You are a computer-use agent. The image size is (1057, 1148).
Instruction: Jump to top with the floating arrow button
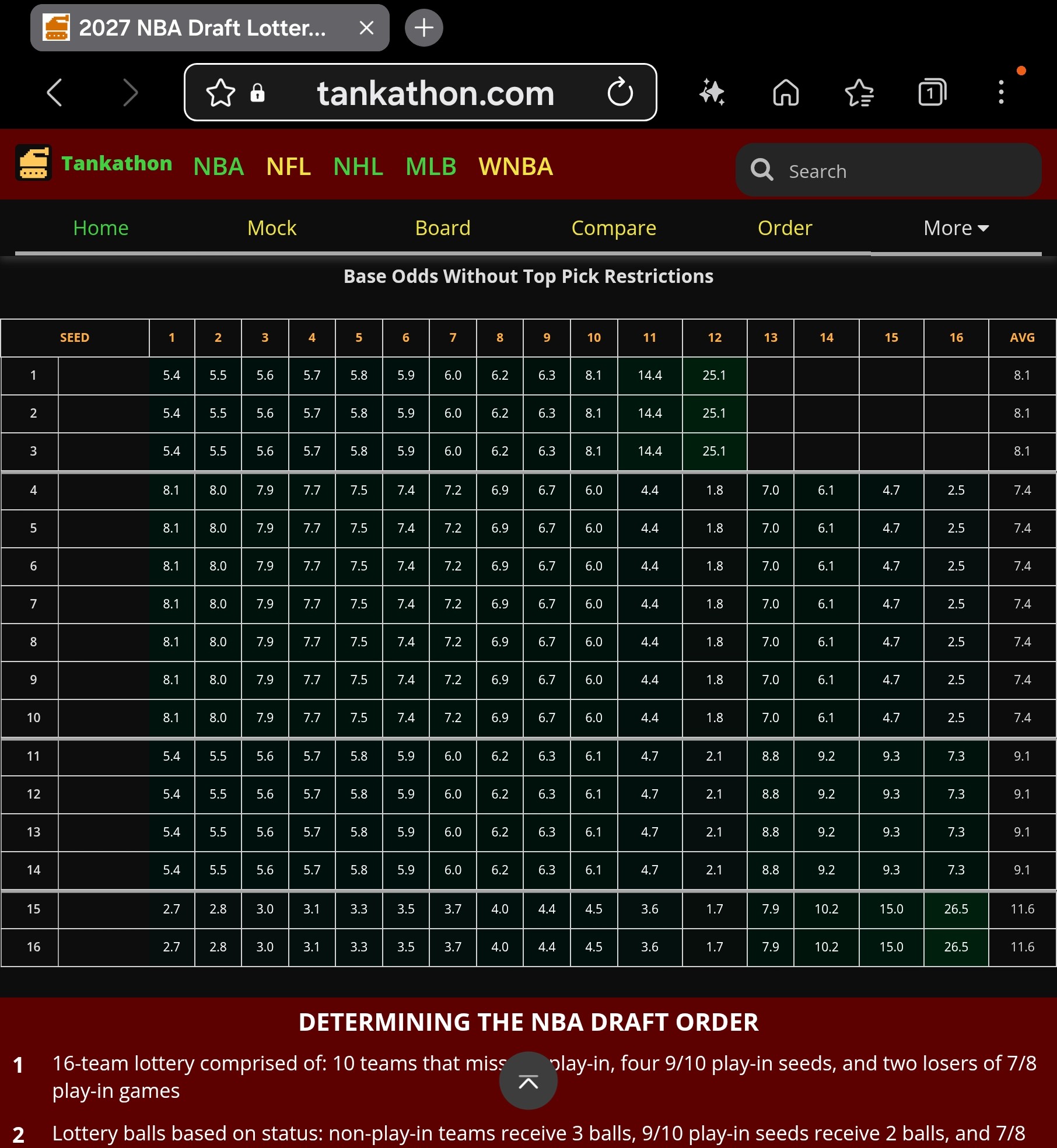(x=528, y=1081)
